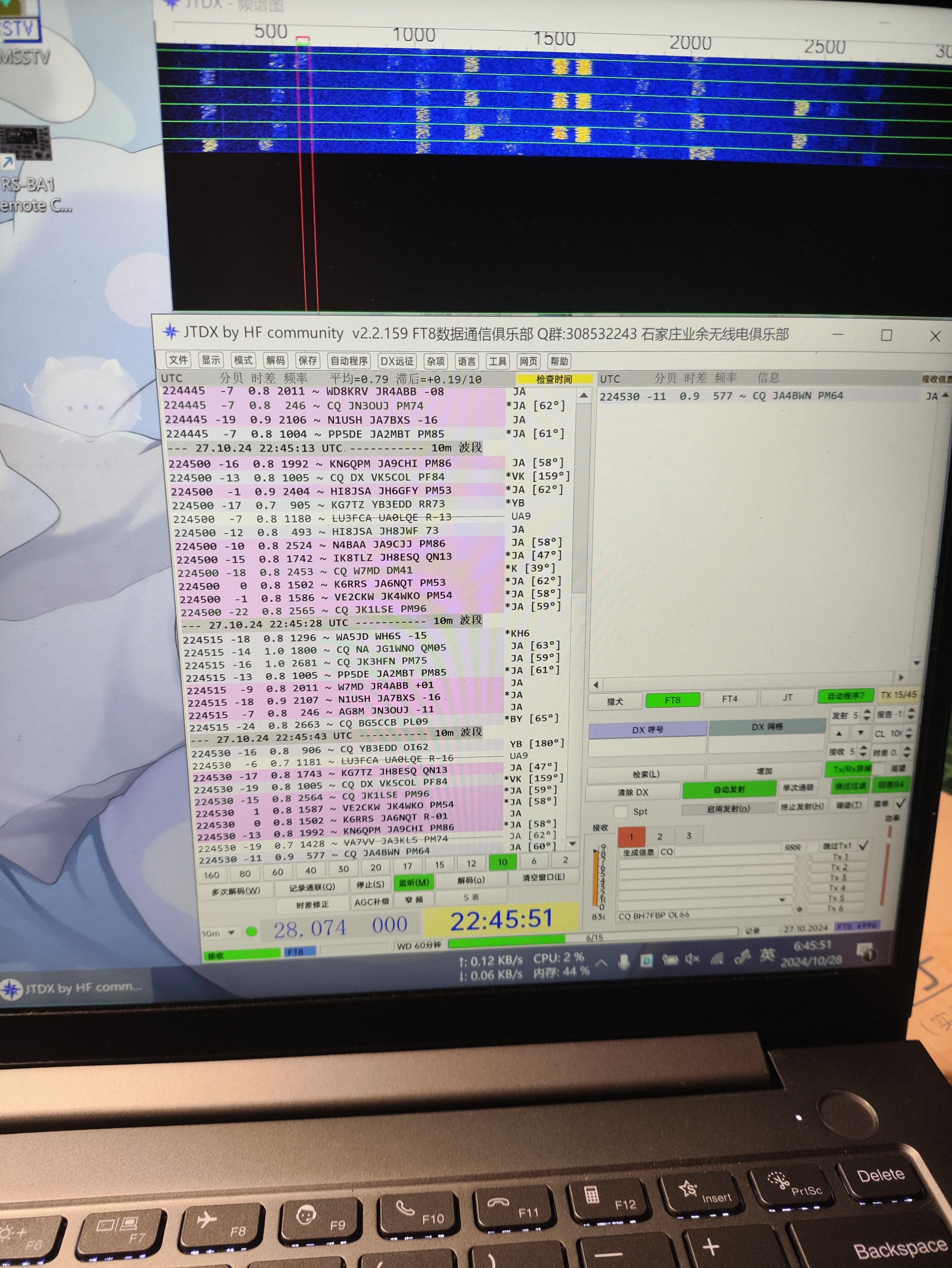Click the 清空窗口(E) erase button

tap(543, 877)
